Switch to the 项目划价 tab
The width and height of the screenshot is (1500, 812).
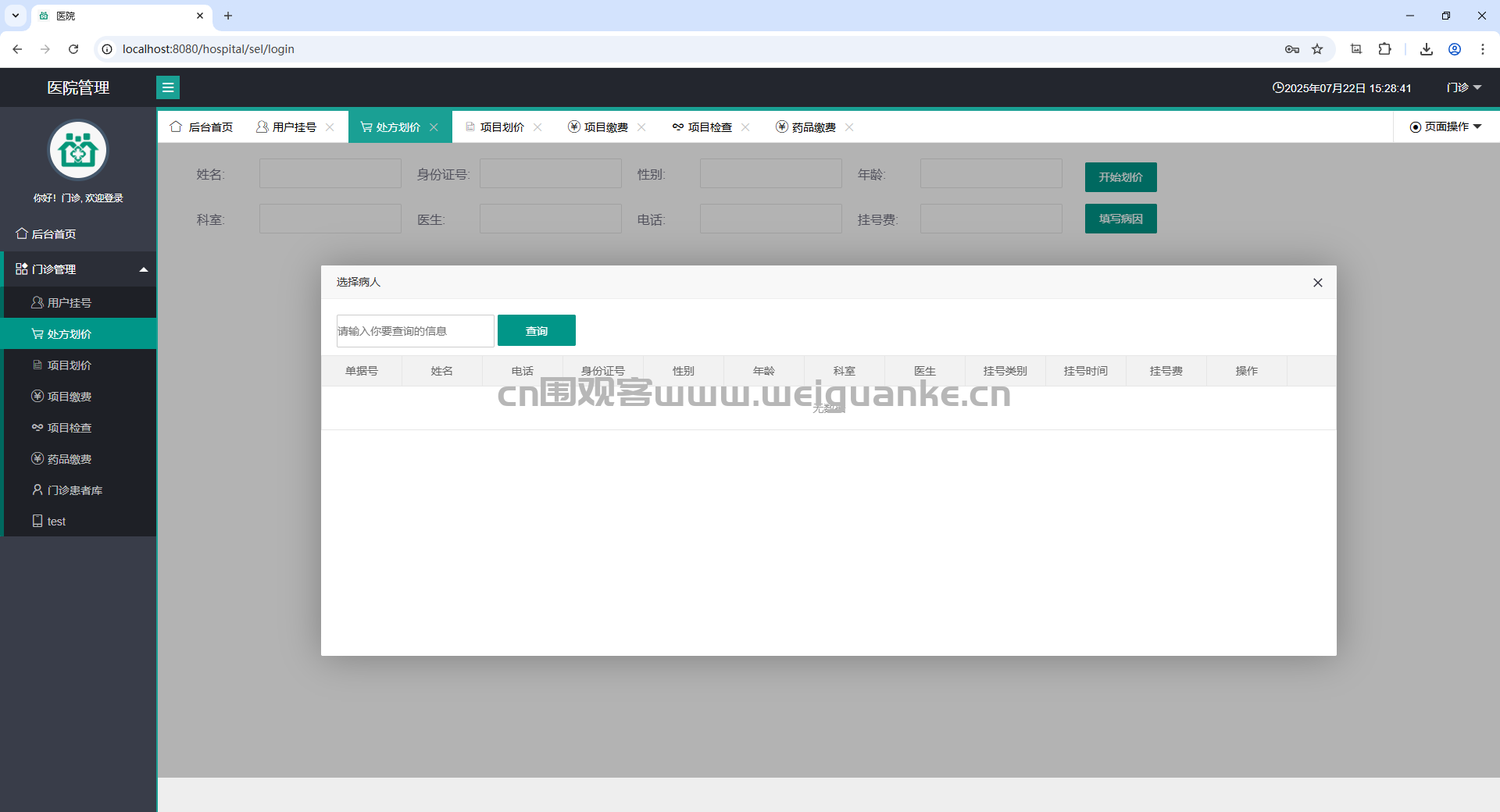(x=494, y=127)
